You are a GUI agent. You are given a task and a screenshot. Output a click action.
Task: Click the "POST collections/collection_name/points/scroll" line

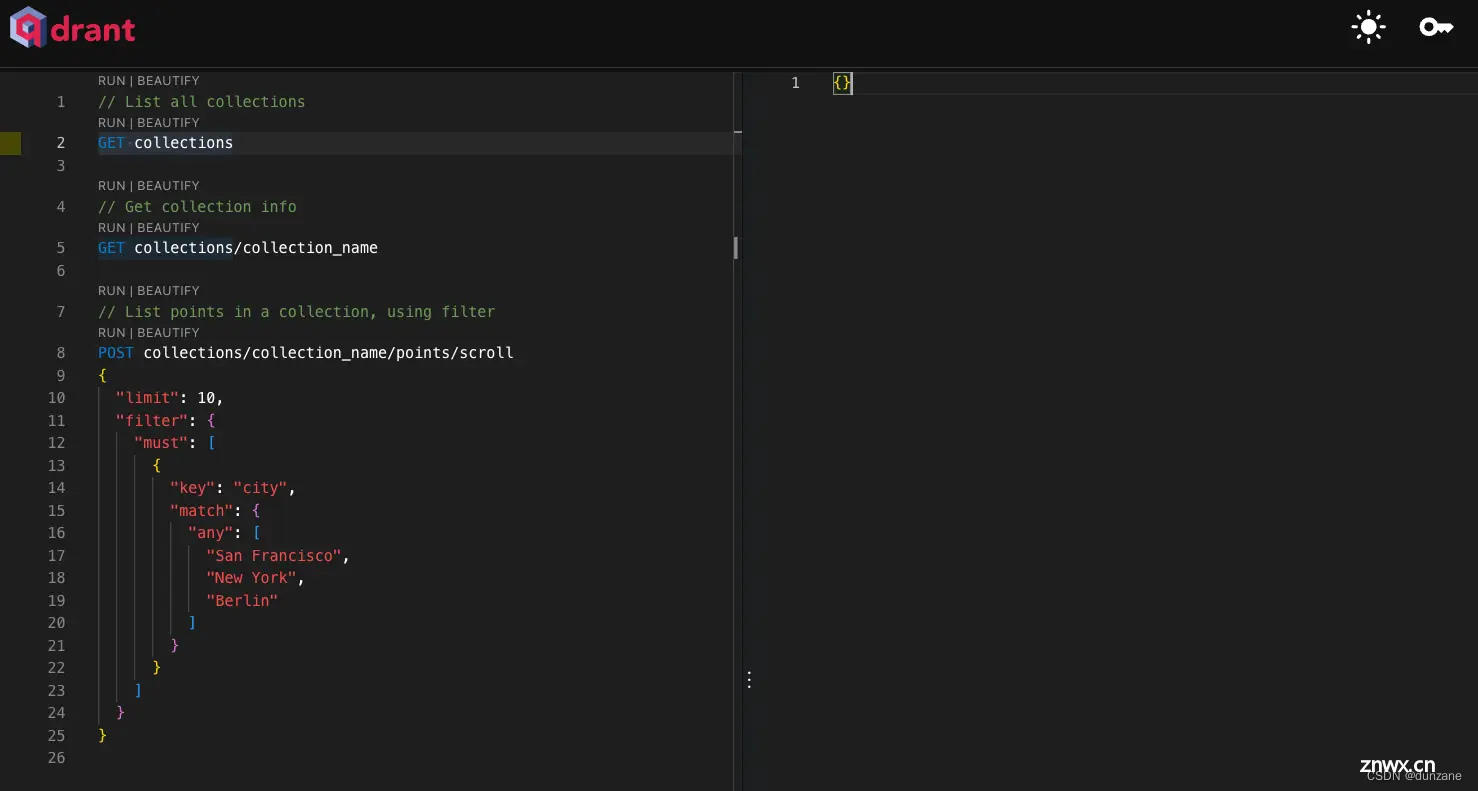tap(306, 353)
